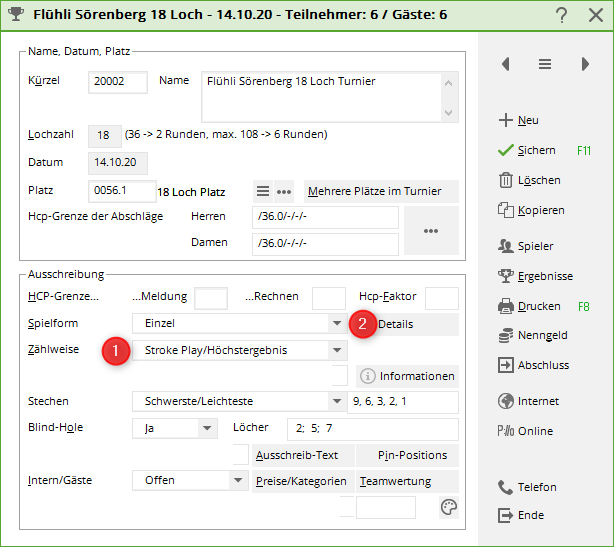Go to next tournament record arrow
Screen dimensions: 614x547
point(585,64)
